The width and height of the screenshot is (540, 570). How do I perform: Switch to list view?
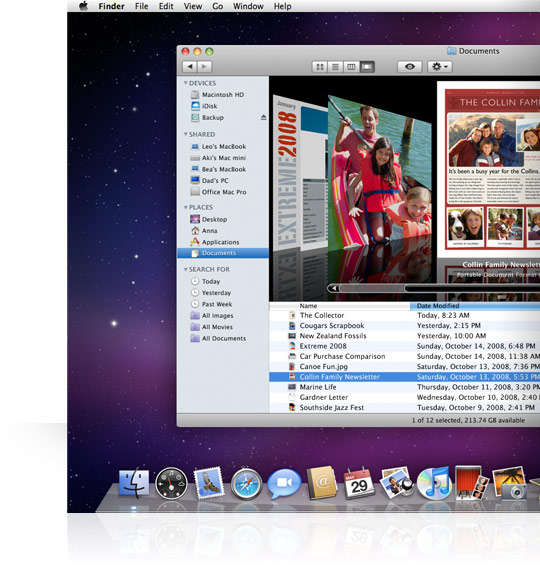click(335, 67)
